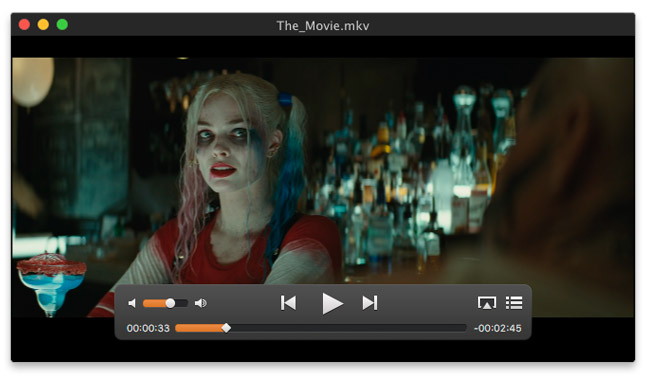650x383 pixels.
Task: Seek to the middle of the progress bar
Action: click(x=321, y=328)
